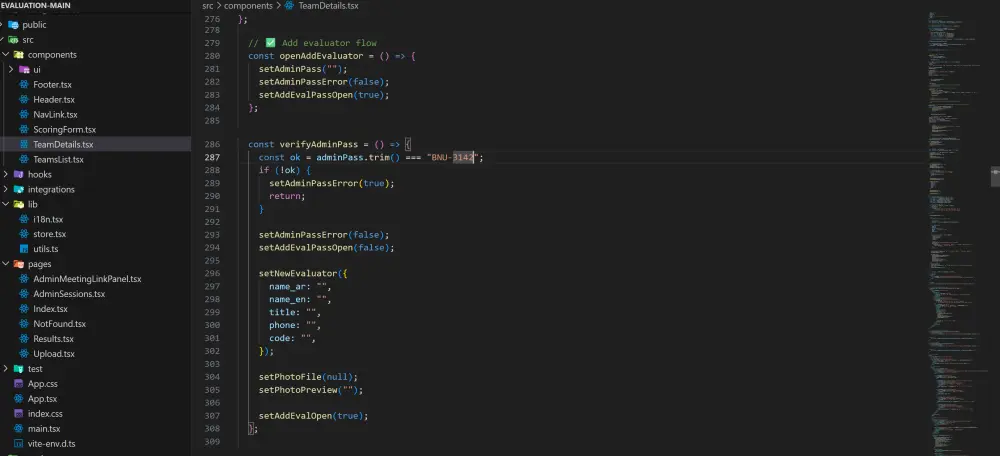Click line number 287 in gutter
1000x456 pixels.
point(212,158)
